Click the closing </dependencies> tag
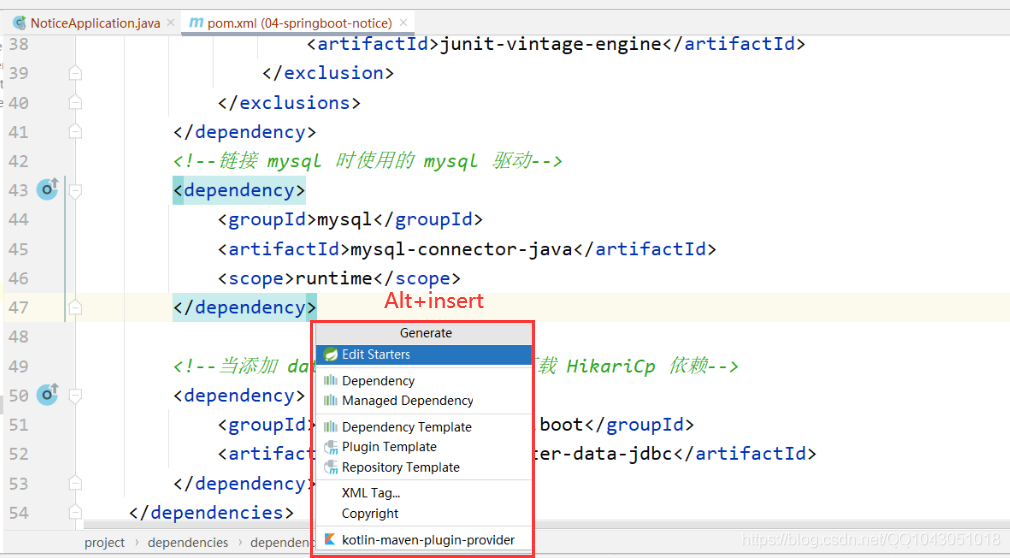 (211, 512)
